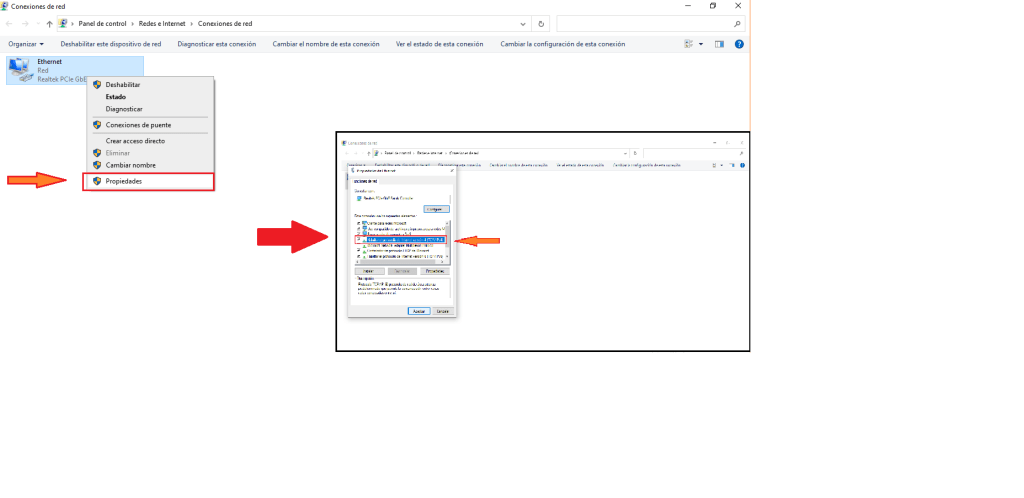This screenshot has width=1024, height=498.
Task: Click inside the search input field
Action: coord(642,24)
